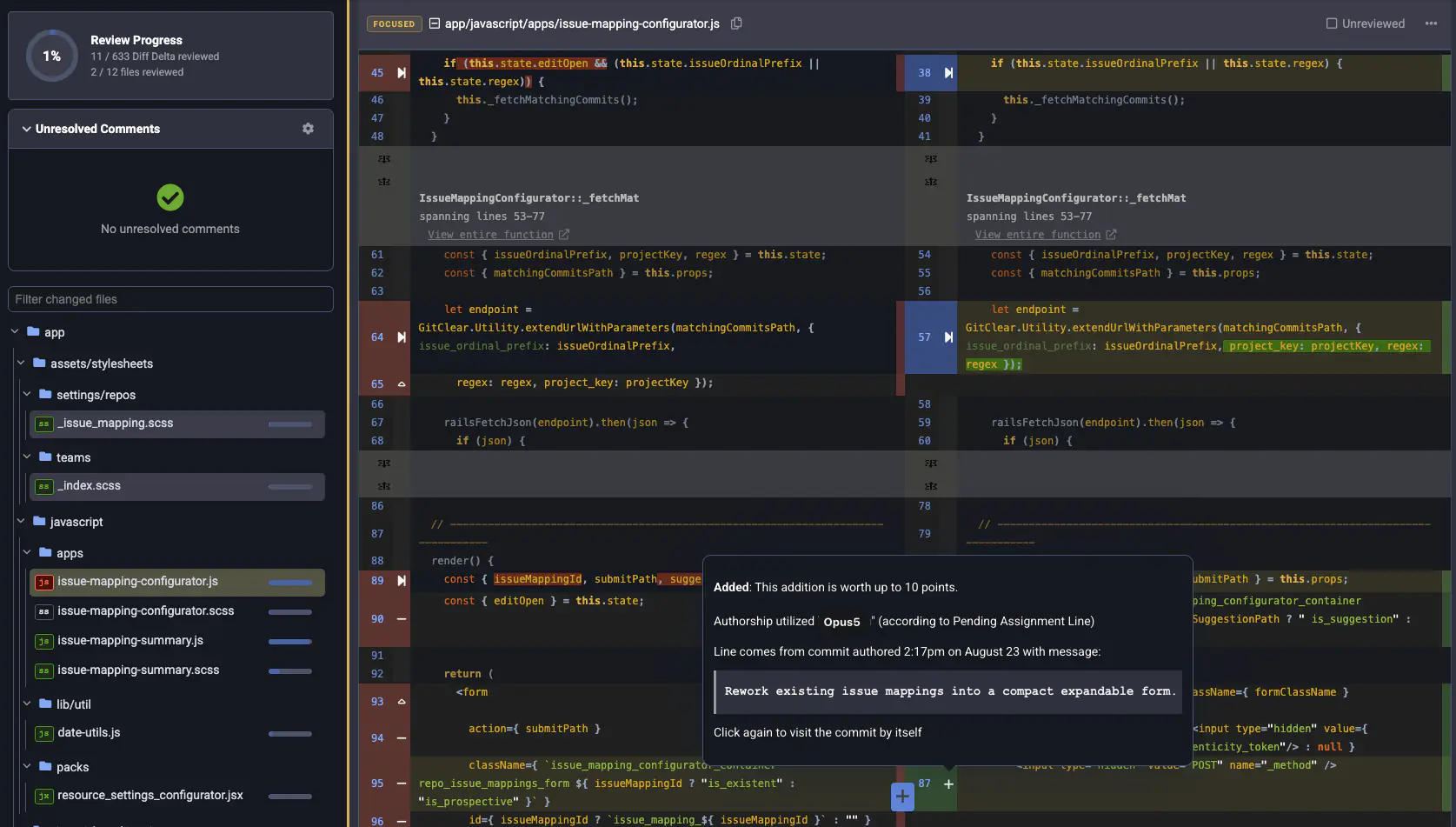This screenshot has height=827, width=1456.
Task: Click the first expand-lines icon under left line 68
Action: point(384,464)
